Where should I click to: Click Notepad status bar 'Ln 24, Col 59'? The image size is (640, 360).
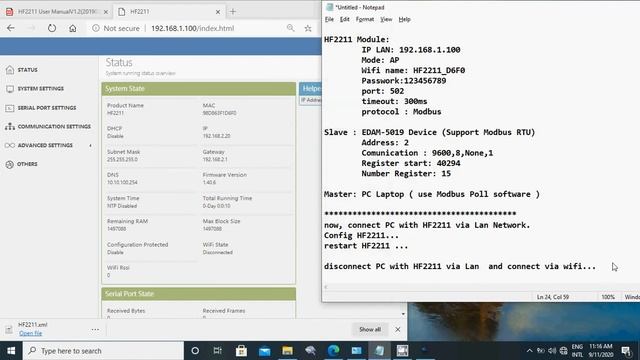pyautogui.click(x=553, y=297)
